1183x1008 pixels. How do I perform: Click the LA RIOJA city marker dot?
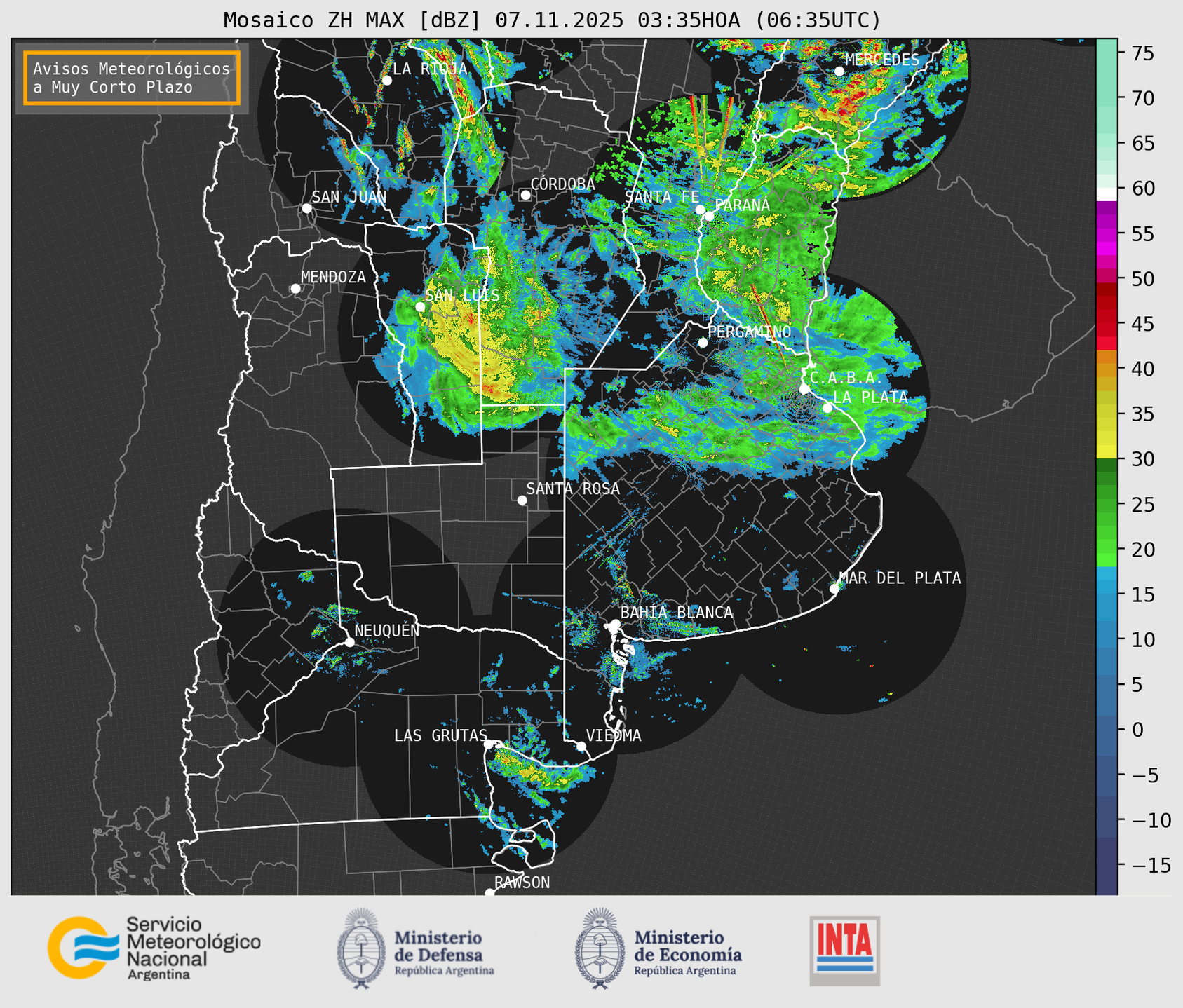point(387,81)
